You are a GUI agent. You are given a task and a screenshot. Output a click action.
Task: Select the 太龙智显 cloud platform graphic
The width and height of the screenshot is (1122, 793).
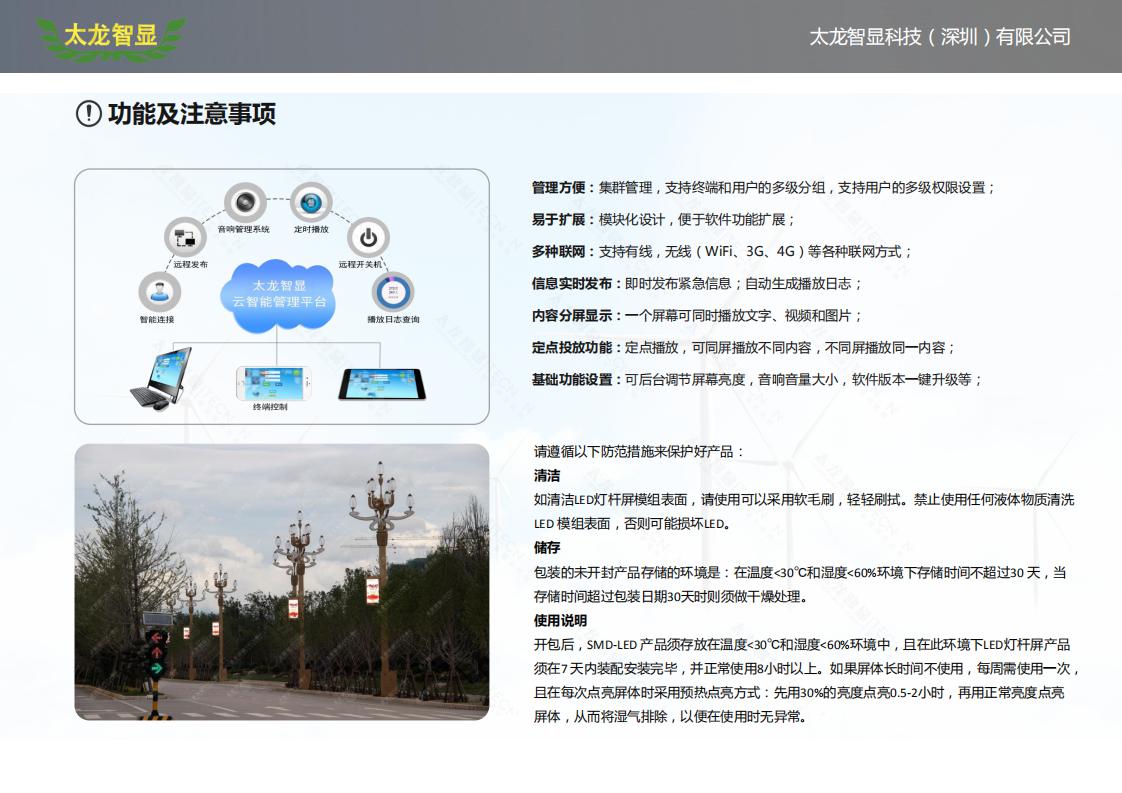282,295
